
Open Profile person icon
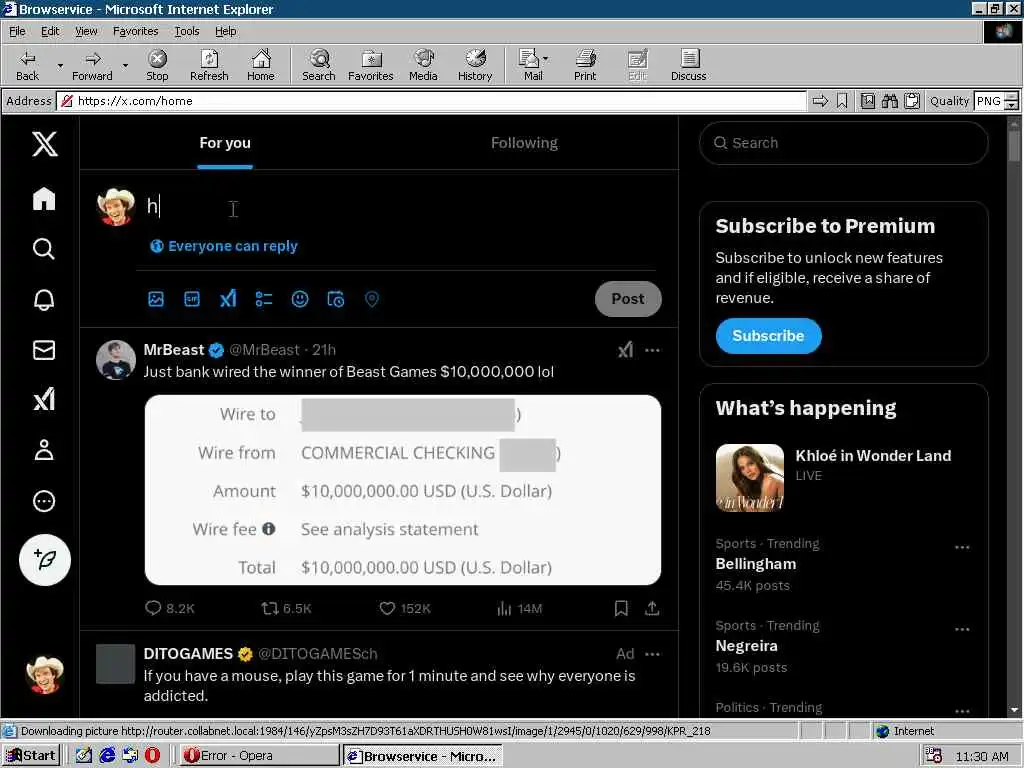point(44,450)
